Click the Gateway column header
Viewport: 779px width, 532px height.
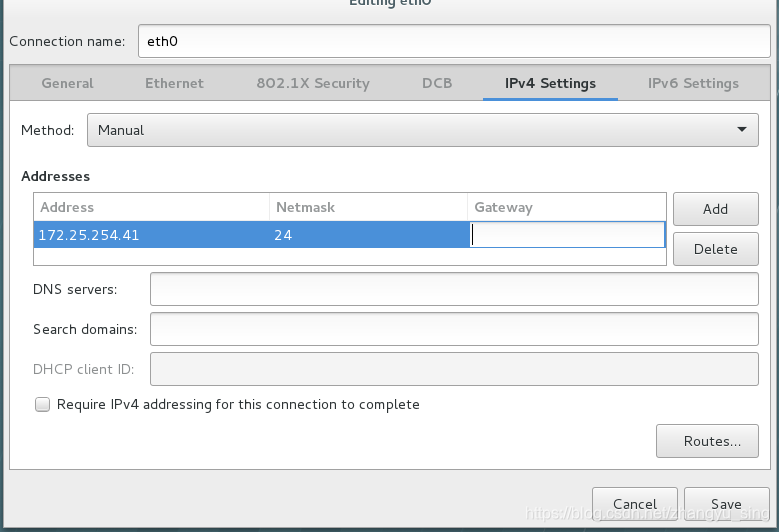pyautogui.click(x=566, y=207)
